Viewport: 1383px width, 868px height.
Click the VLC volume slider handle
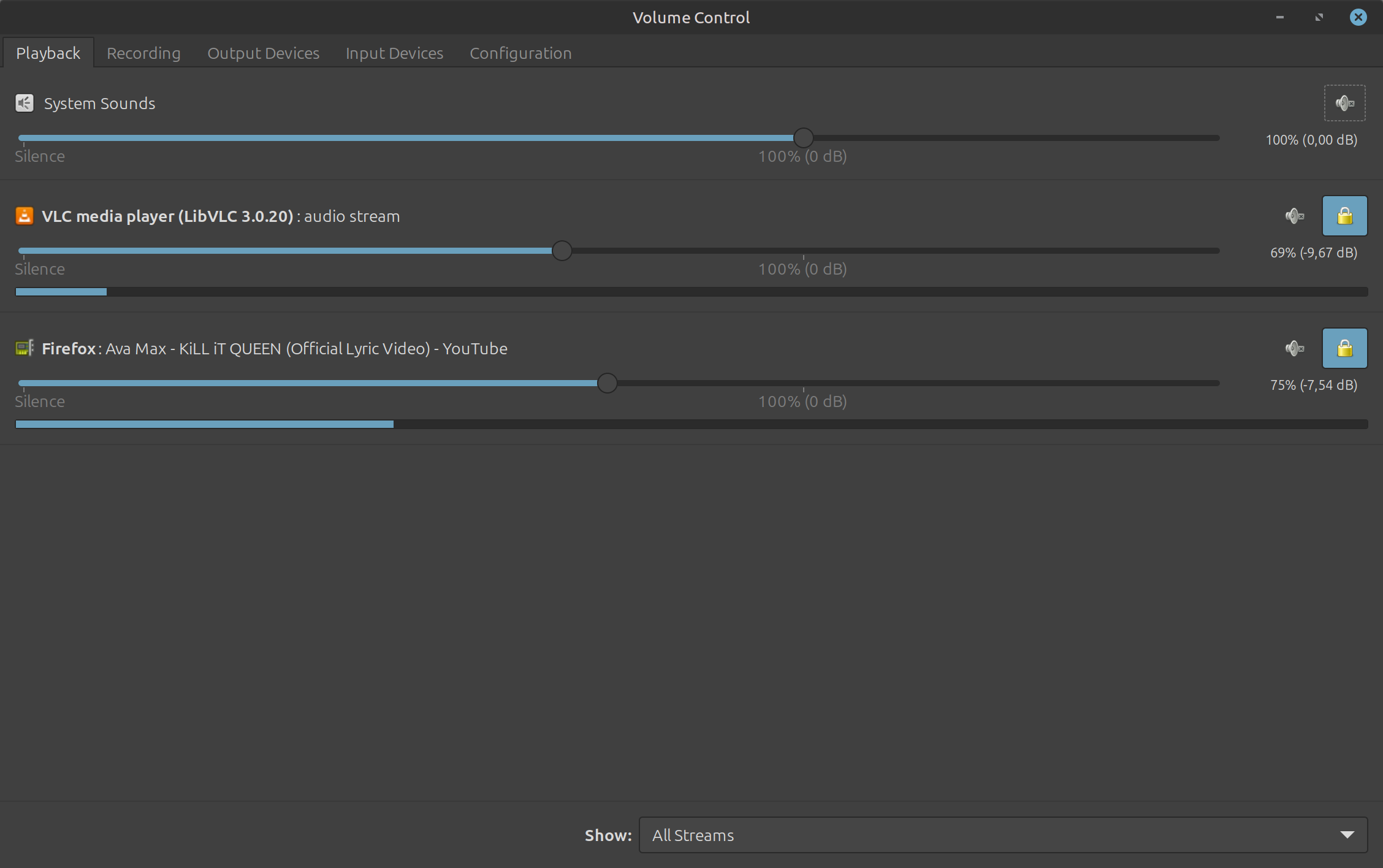point(562,251)
